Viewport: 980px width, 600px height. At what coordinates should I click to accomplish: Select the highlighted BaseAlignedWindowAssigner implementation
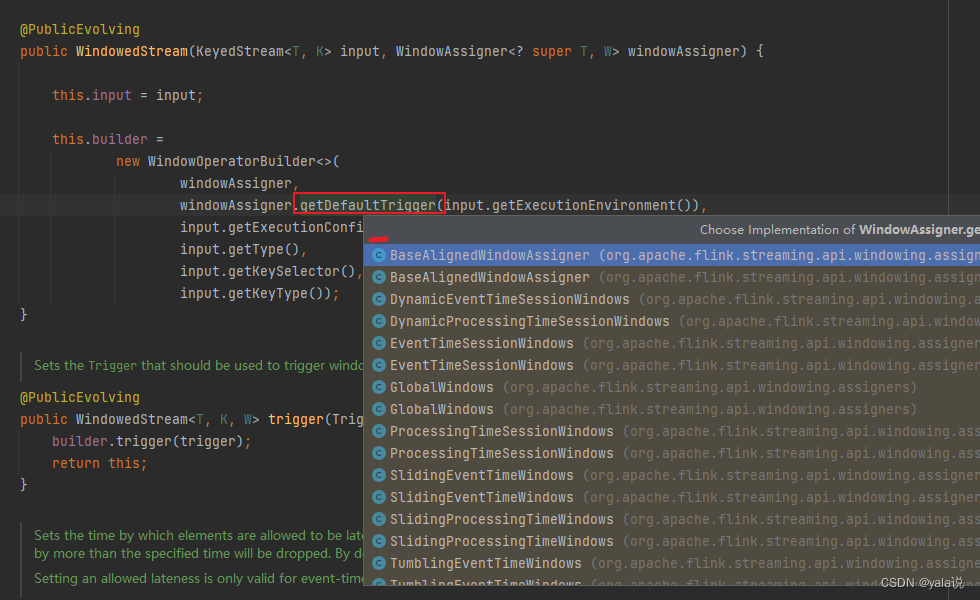click(672, 255)
